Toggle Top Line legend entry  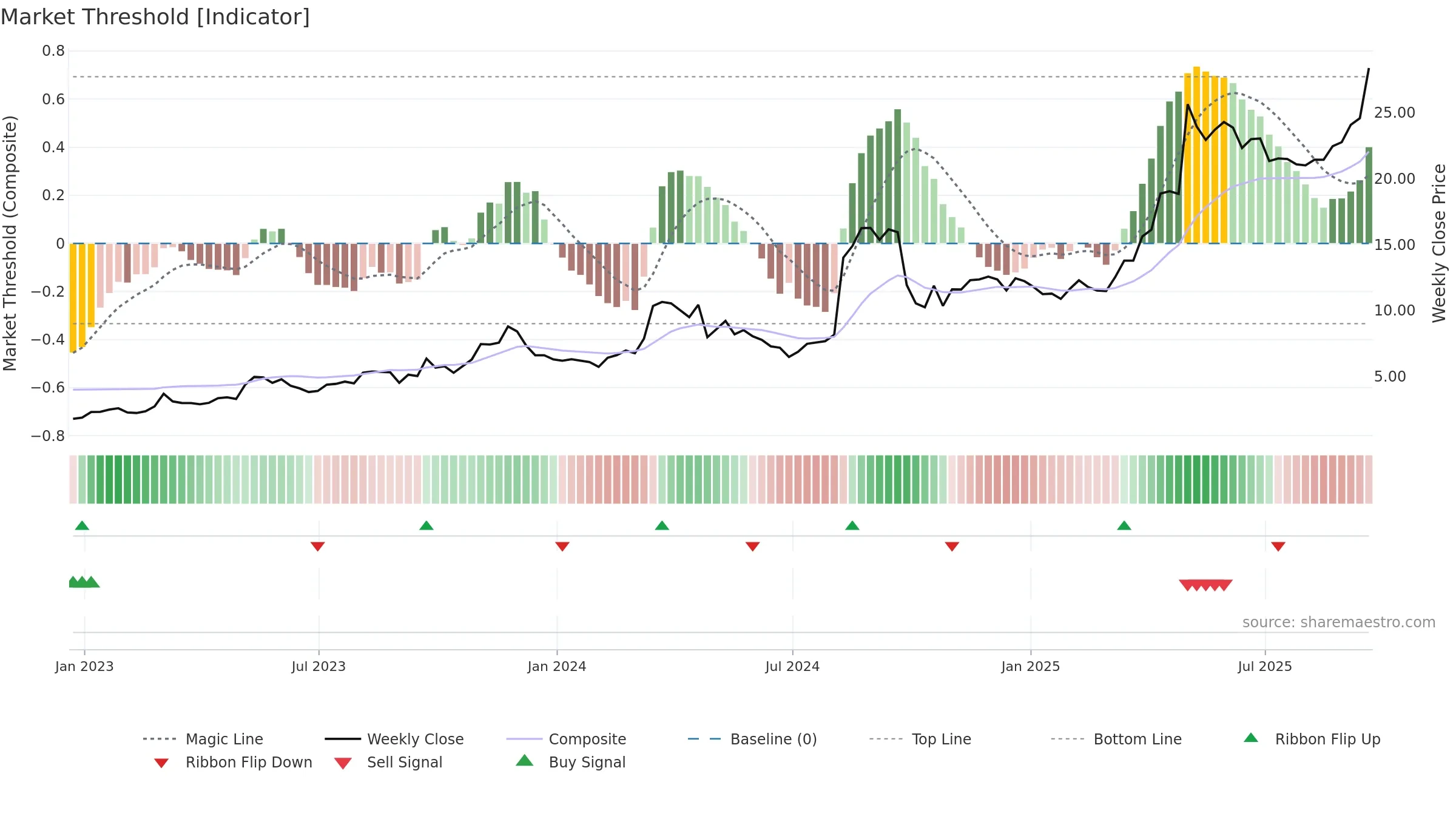(920, 739)
